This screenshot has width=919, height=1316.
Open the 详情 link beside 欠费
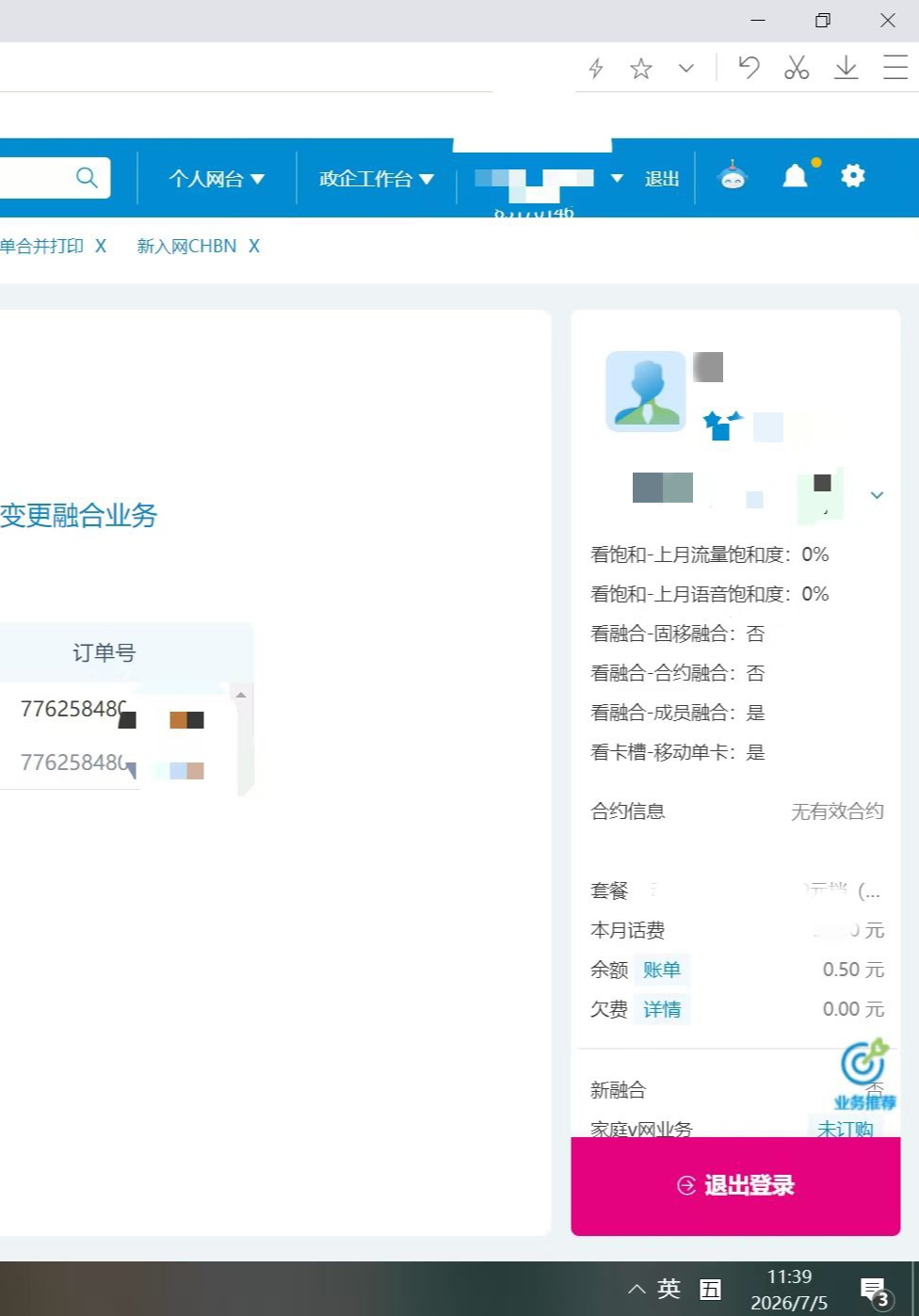662,1009
